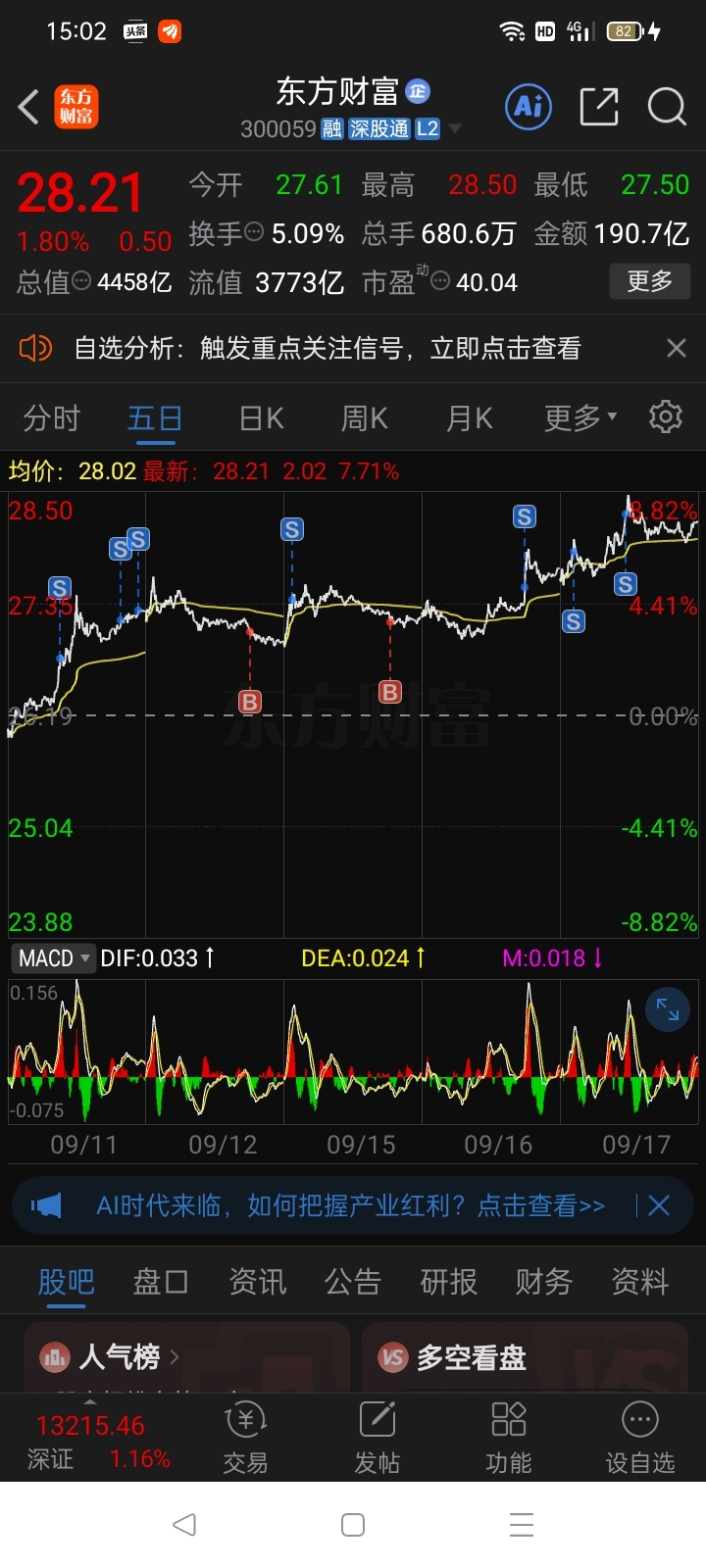Switch to 公告 tab
706x1568 pixels.
point(353,1281)
